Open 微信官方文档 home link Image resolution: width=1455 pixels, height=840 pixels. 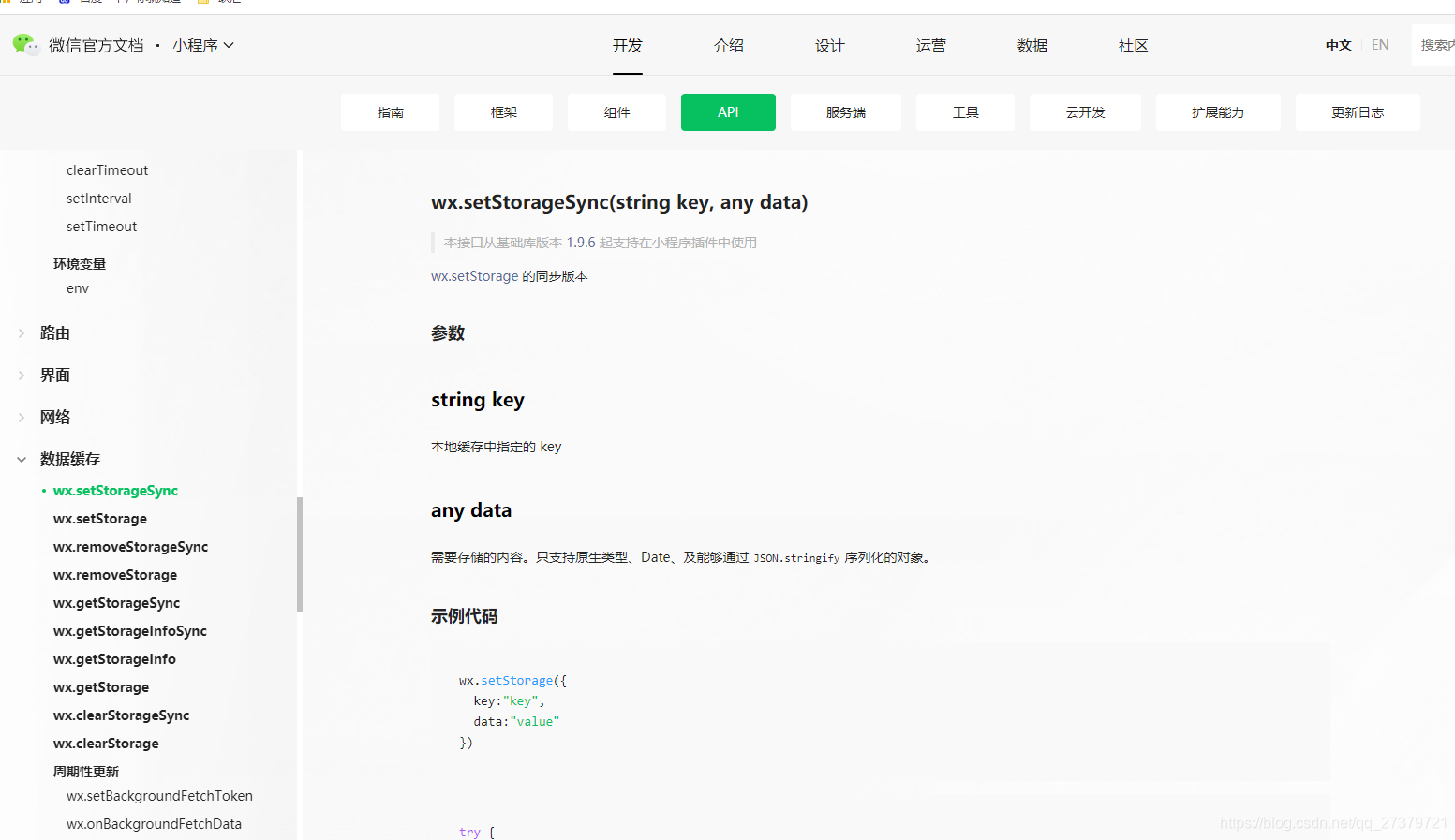(97, 45)
